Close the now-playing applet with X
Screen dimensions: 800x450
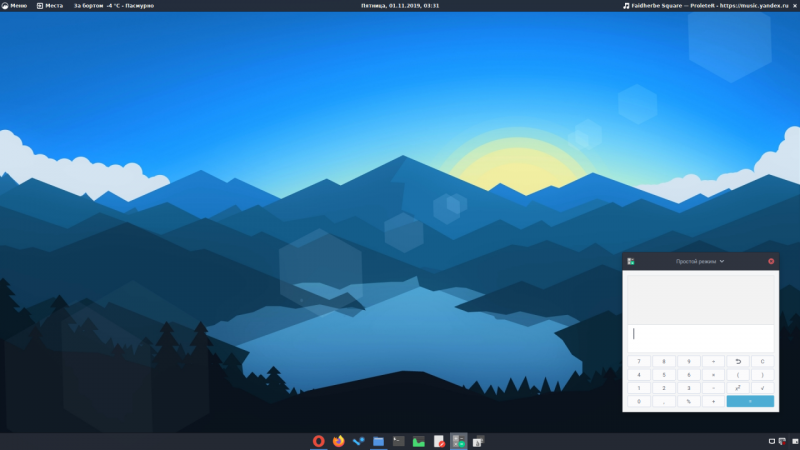click(795, 6)
